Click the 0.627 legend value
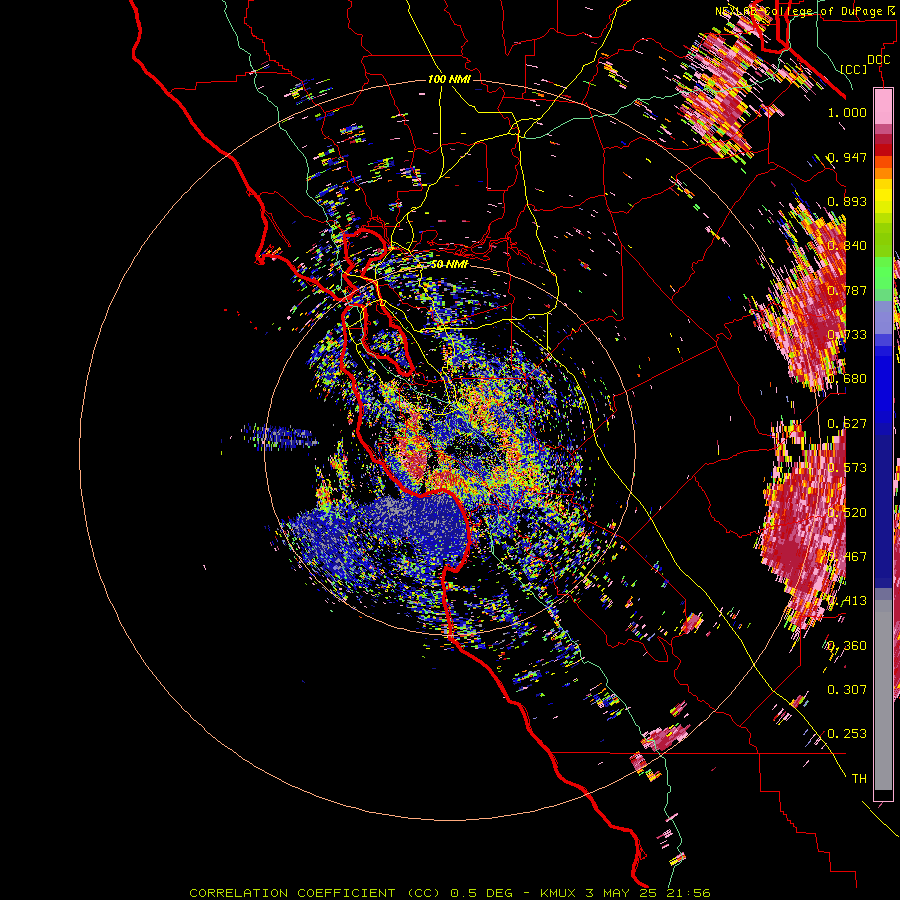The image size is (900, 900). (x=847, y=424)
